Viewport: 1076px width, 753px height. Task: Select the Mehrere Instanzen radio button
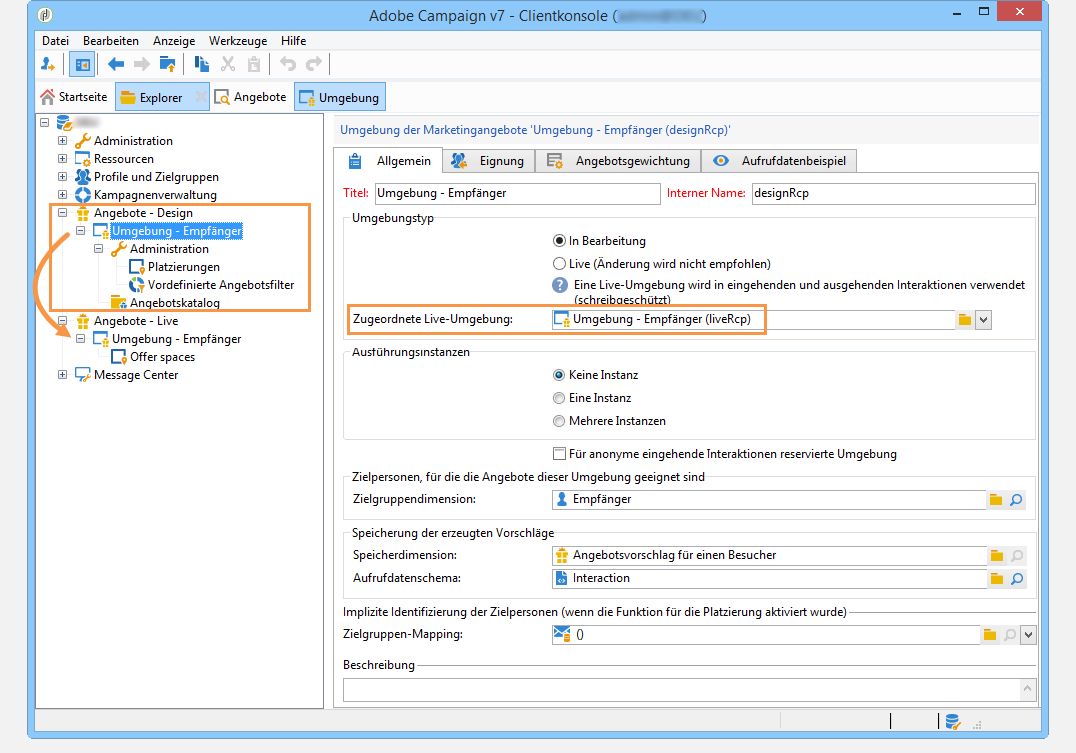pyautogui.click(x=559, y=421)
